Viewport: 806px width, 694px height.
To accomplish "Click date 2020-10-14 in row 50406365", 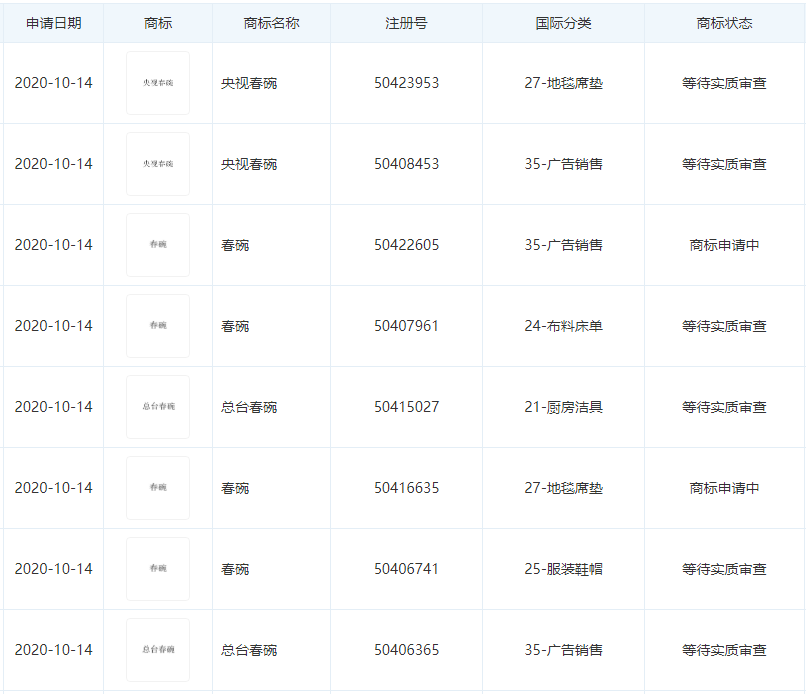I will pyautogui.click(x=53, y=650).
